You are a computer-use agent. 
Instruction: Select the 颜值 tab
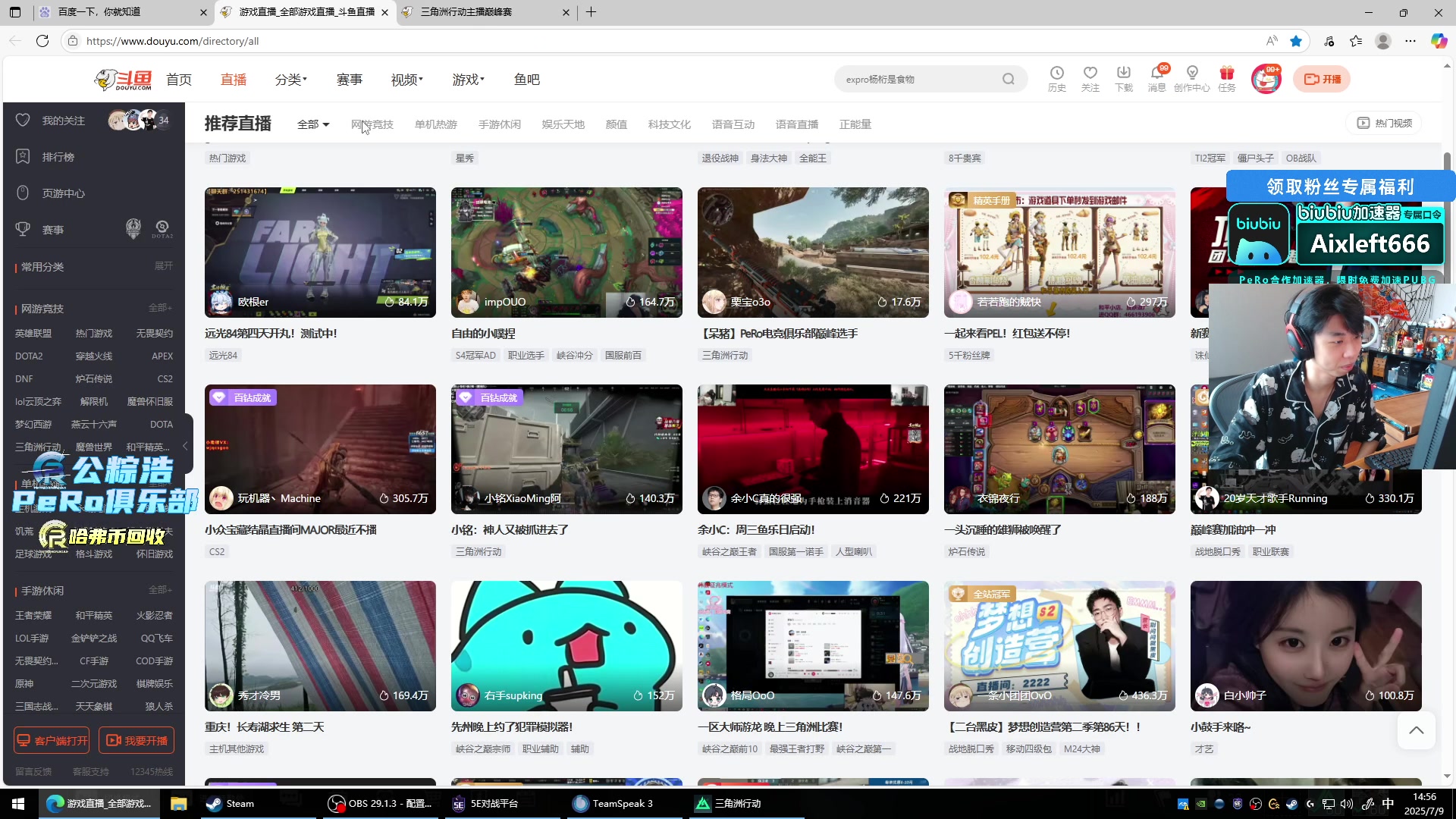coord(616,124)
